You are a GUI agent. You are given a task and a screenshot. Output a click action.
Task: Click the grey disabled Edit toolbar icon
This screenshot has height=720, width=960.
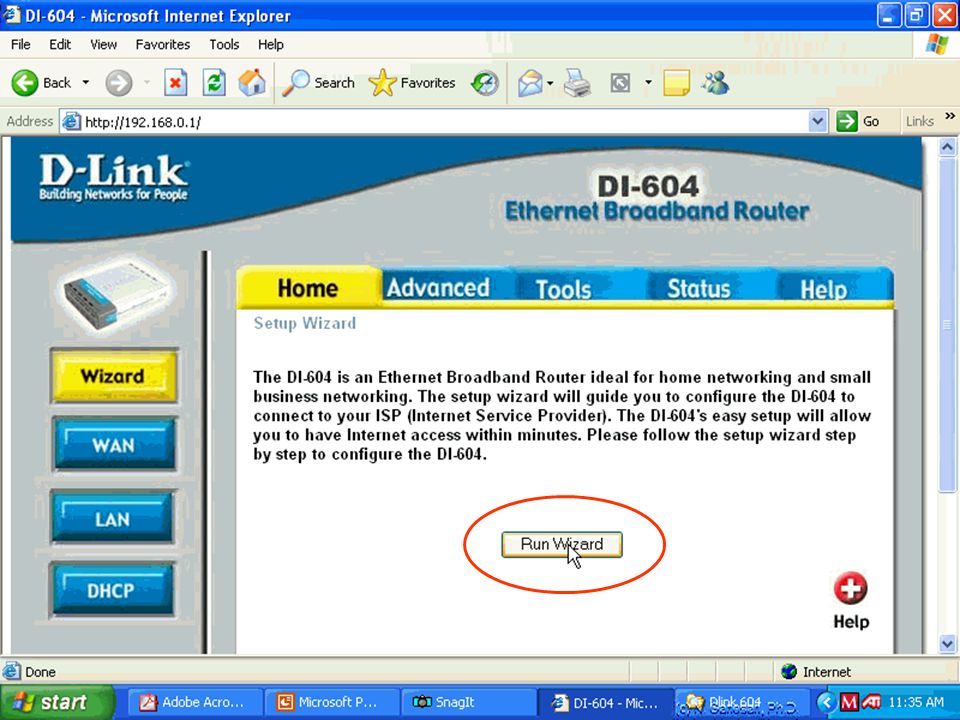pyautogui.click(x=620, y=83)
